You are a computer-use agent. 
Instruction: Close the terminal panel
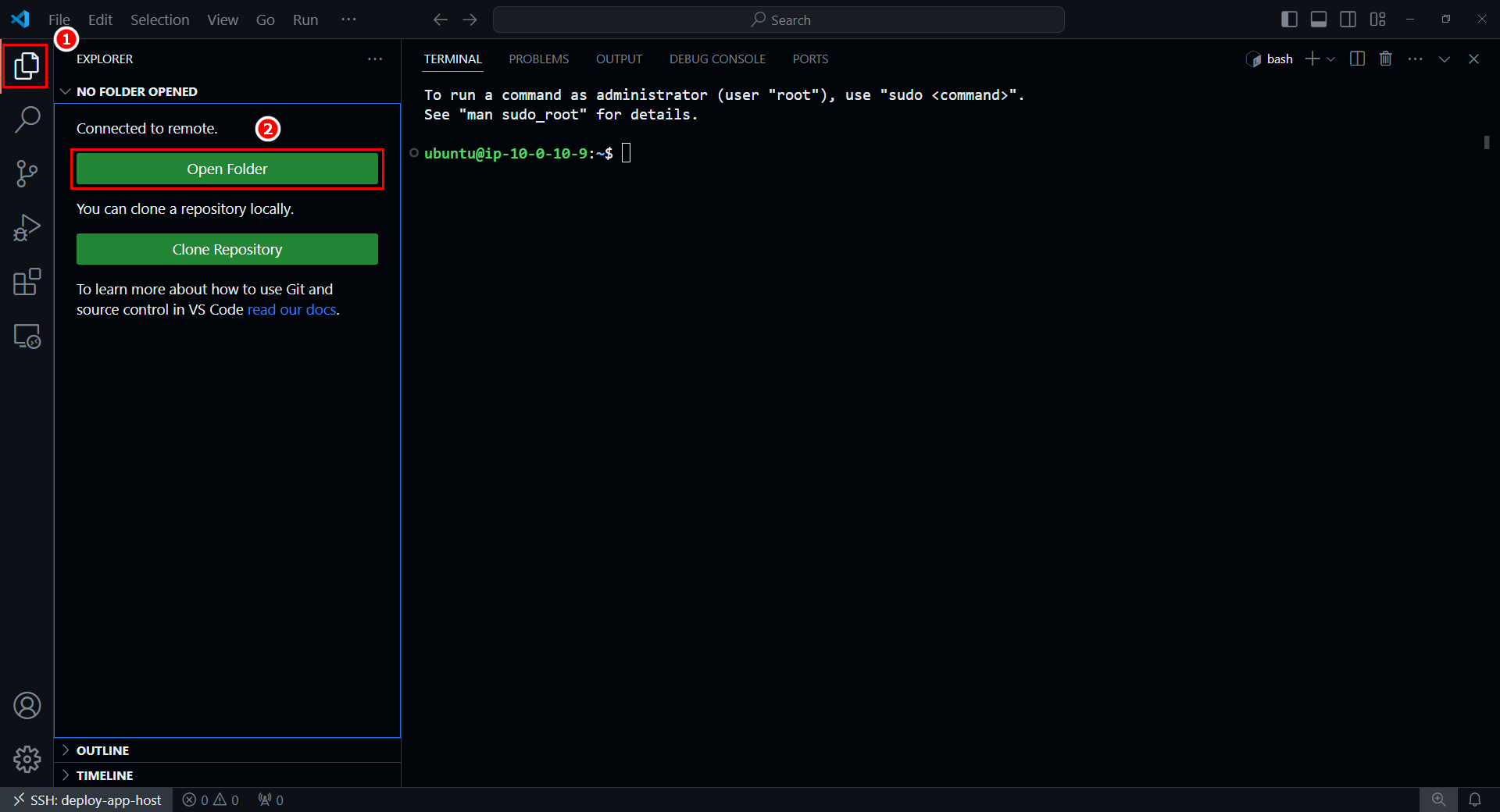[x=1474, y=59]
